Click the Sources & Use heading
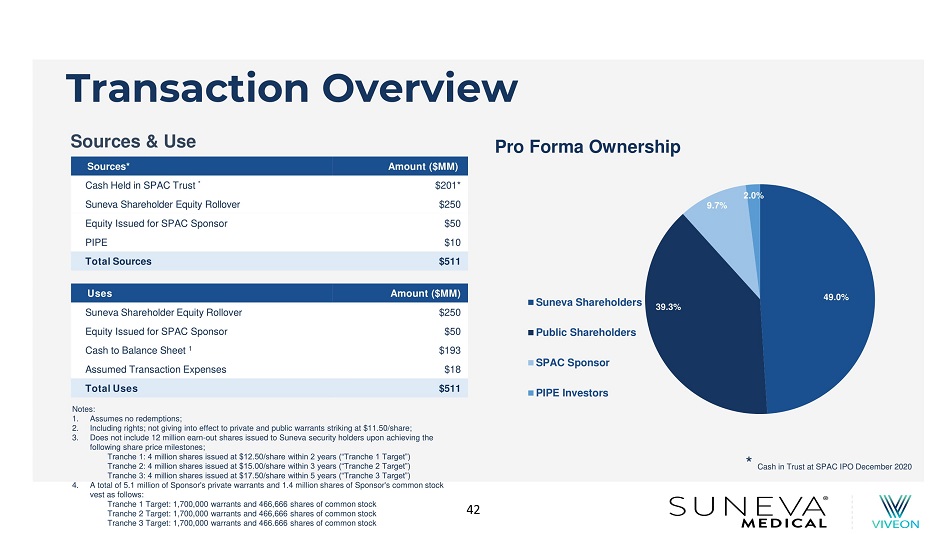950x534 pixels. [x=133, y=142]
